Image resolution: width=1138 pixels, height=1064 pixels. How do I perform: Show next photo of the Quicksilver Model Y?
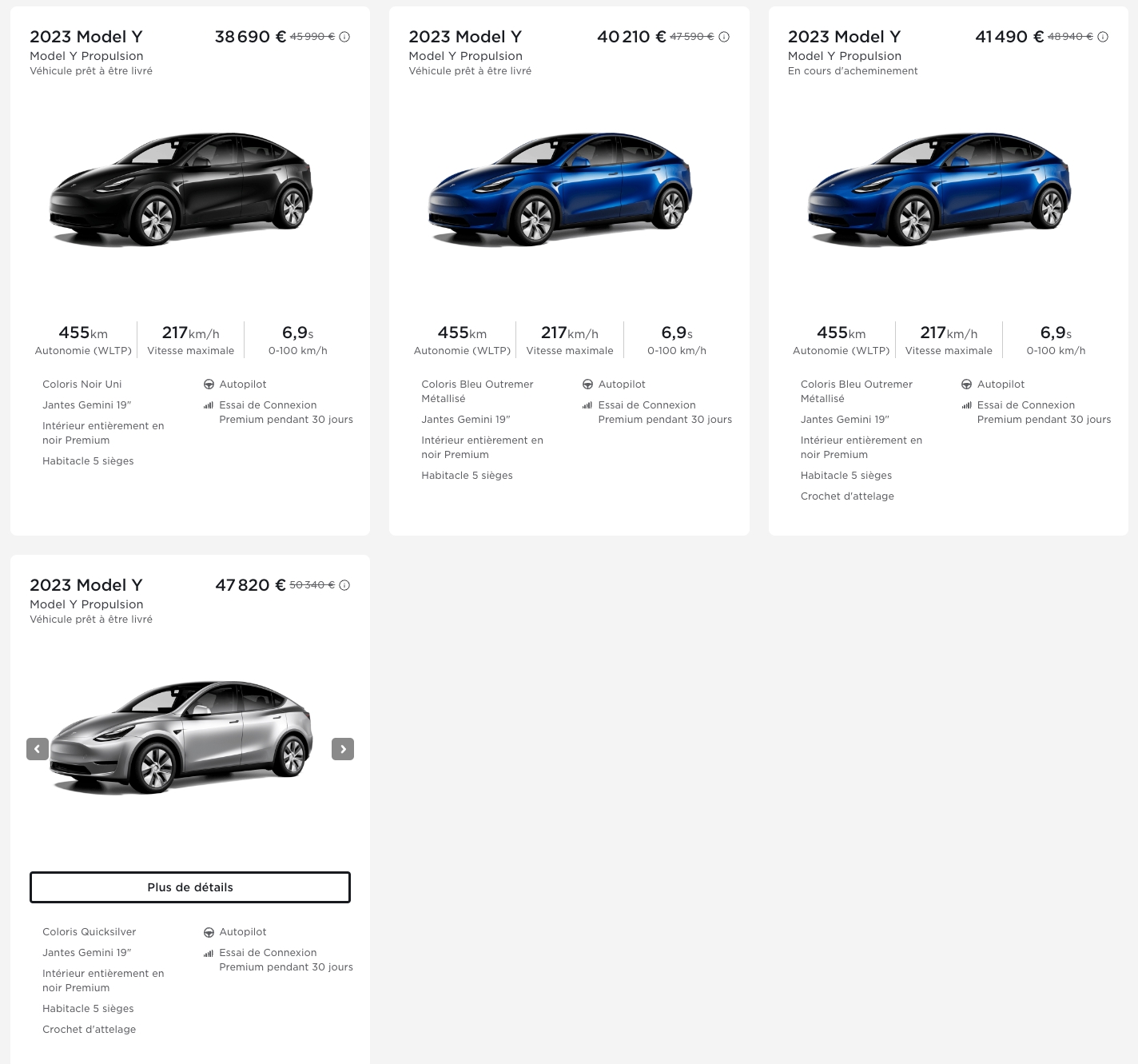343,749
